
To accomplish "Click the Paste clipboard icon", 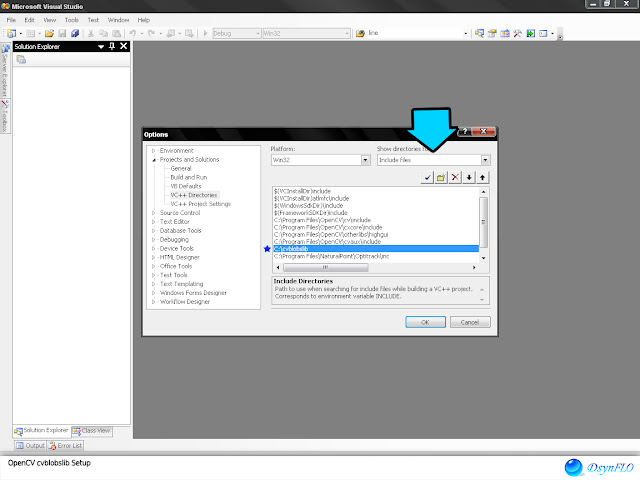I will pos(117,33).
